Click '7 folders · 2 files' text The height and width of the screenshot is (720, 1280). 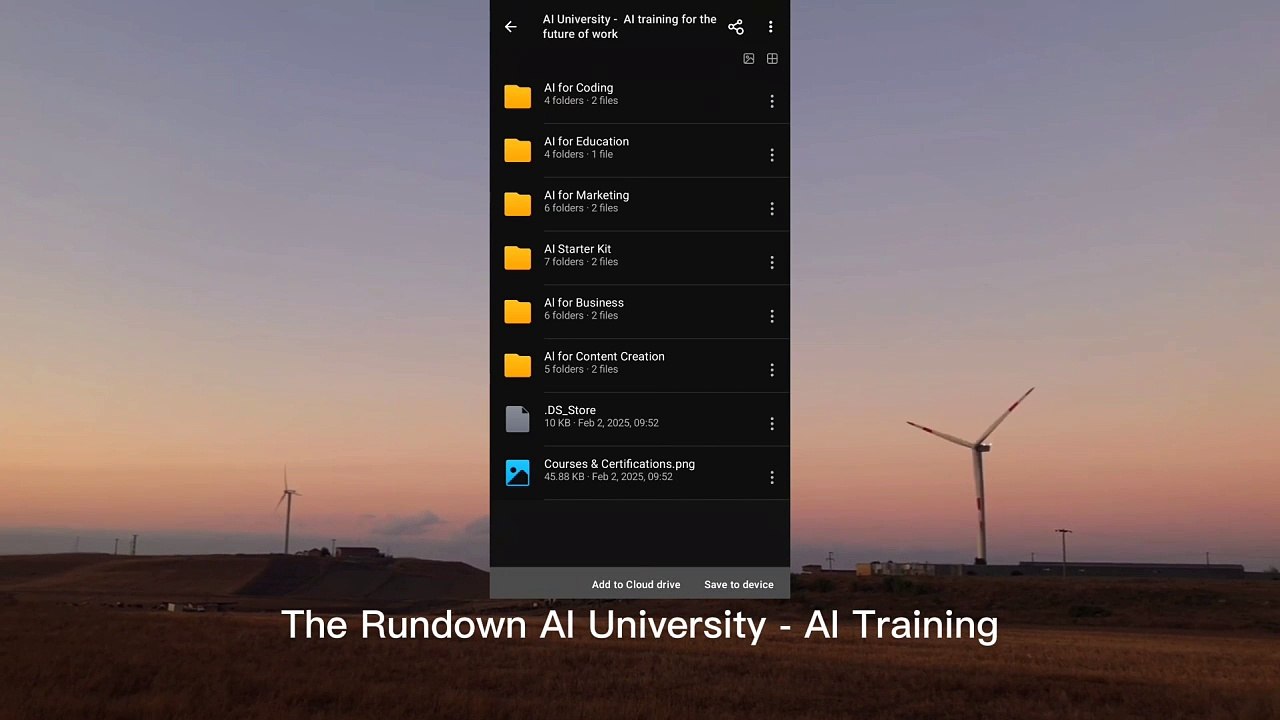(581, 262)
